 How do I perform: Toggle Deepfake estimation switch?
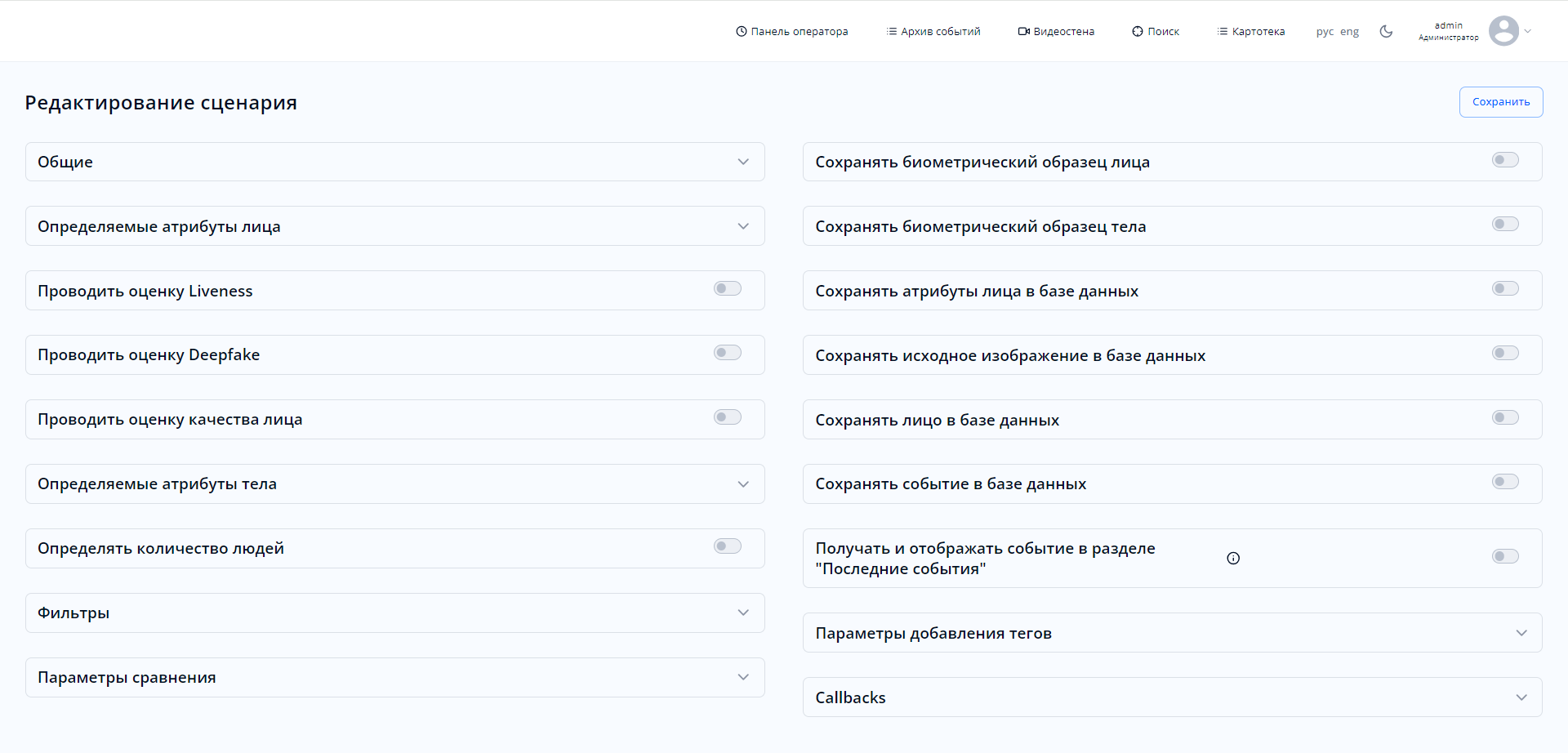point(727,353)
